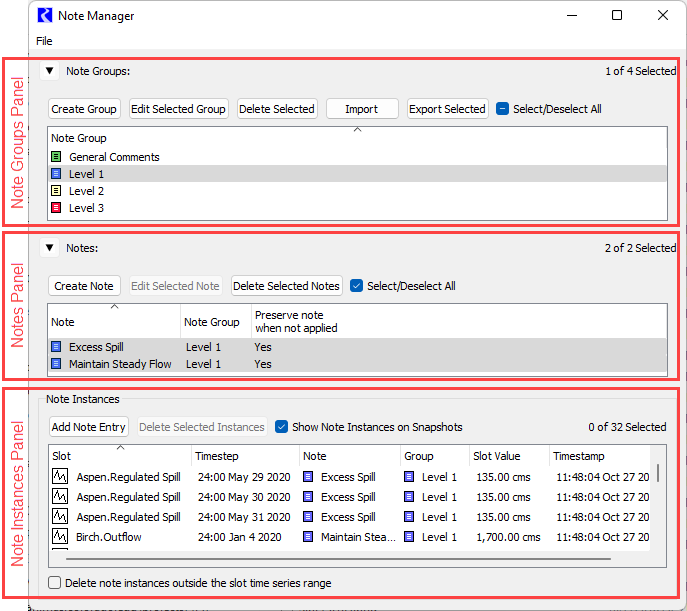Collapse the Notes section triangle
Viewport: 687px width, 611px height.
pyautogui.click(x=49, y=248)
